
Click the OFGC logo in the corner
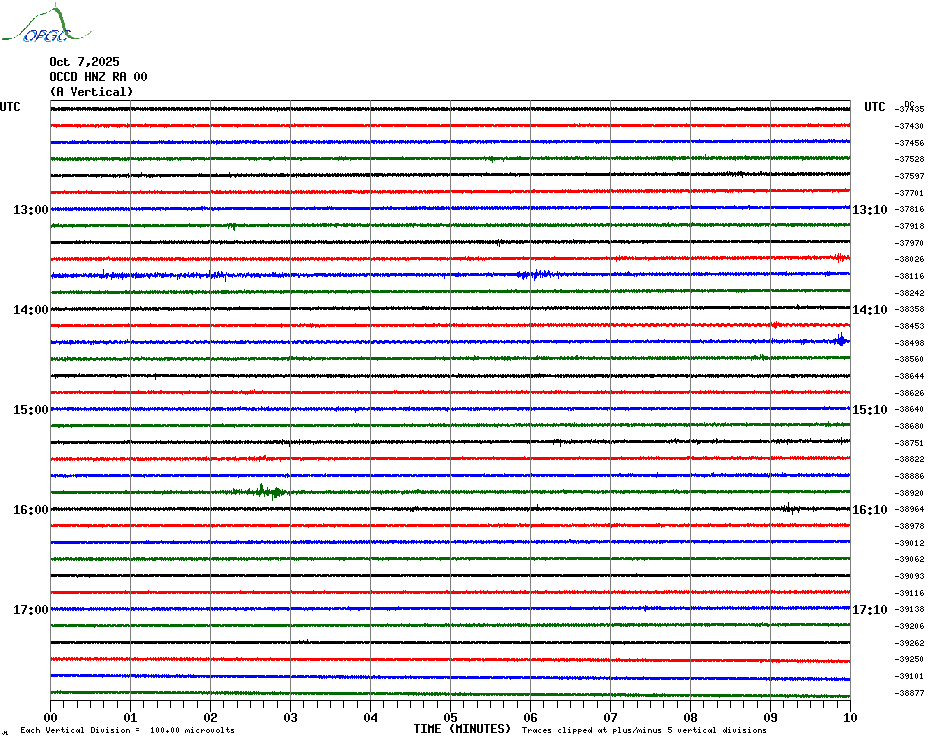37,27
